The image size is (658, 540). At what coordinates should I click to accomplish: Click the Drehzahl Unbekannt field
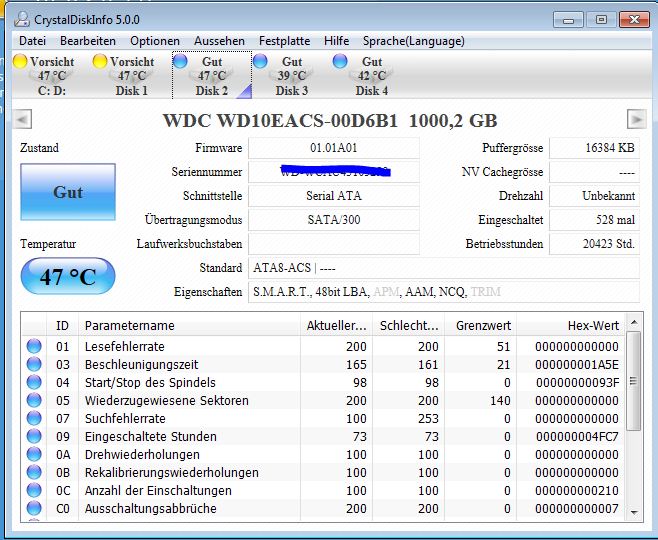(594, 196)
